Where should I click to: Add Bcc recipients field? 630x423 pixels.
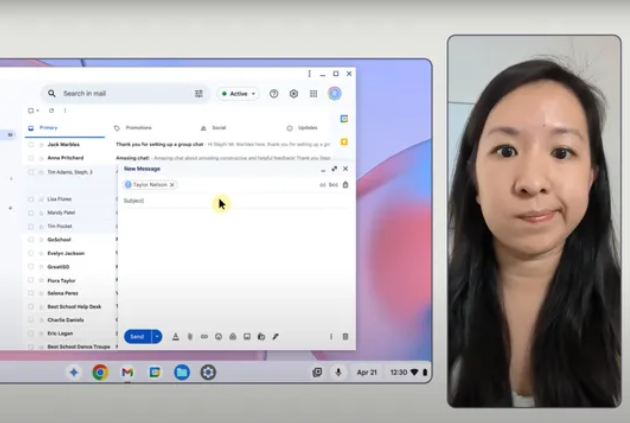pyautogui.click(x=333, y=185)
